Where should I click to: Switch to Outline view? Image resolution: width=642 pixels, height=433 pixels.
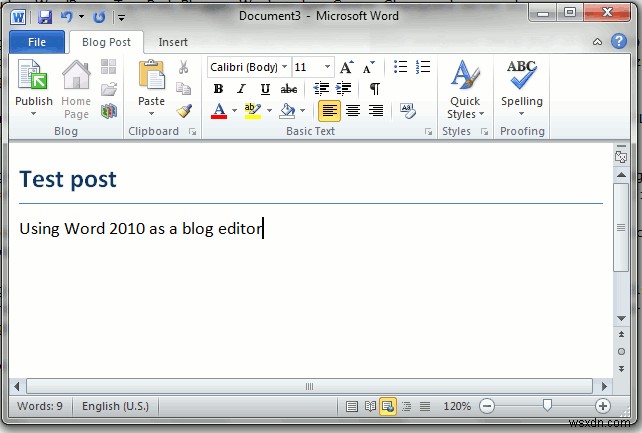tap(407, 406)
